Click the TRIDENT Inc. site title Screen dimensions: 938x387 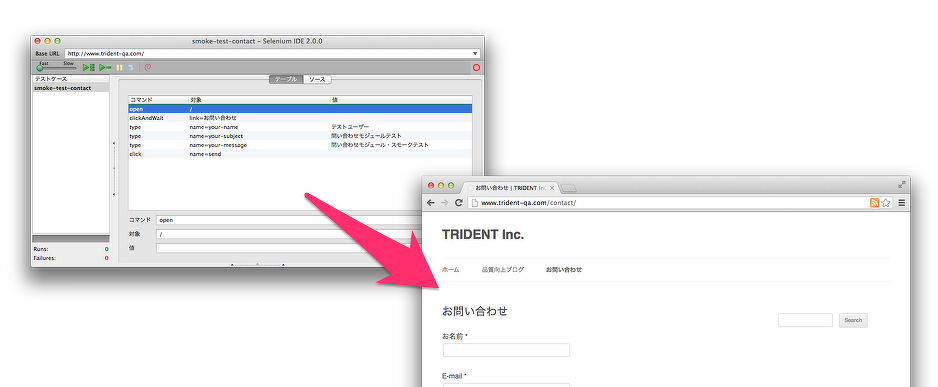coord(483,235)
